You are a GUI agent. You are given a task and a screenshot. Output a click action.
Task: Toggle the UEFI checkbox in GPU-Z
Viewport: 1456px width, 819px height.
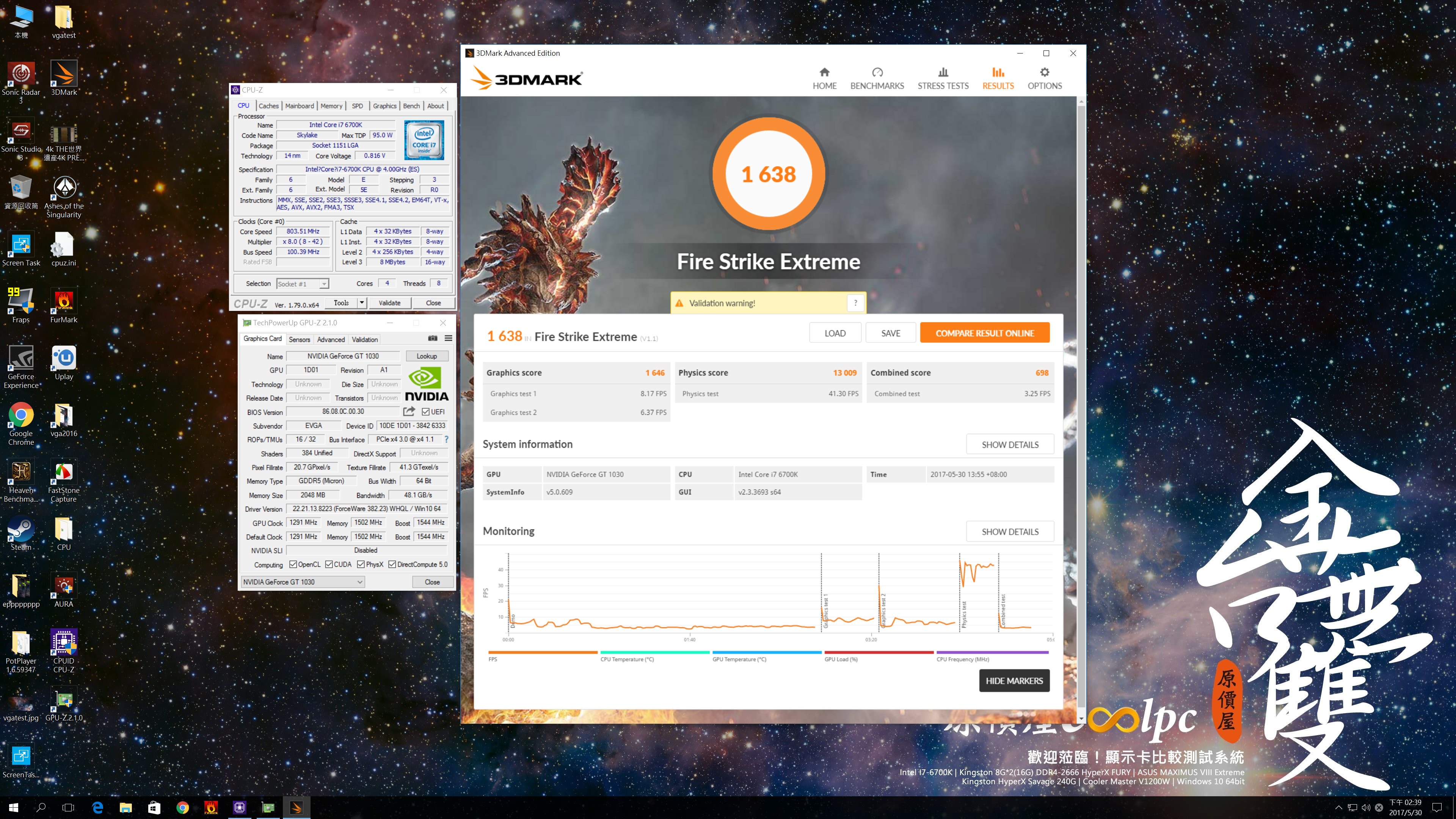click(425, 411)
